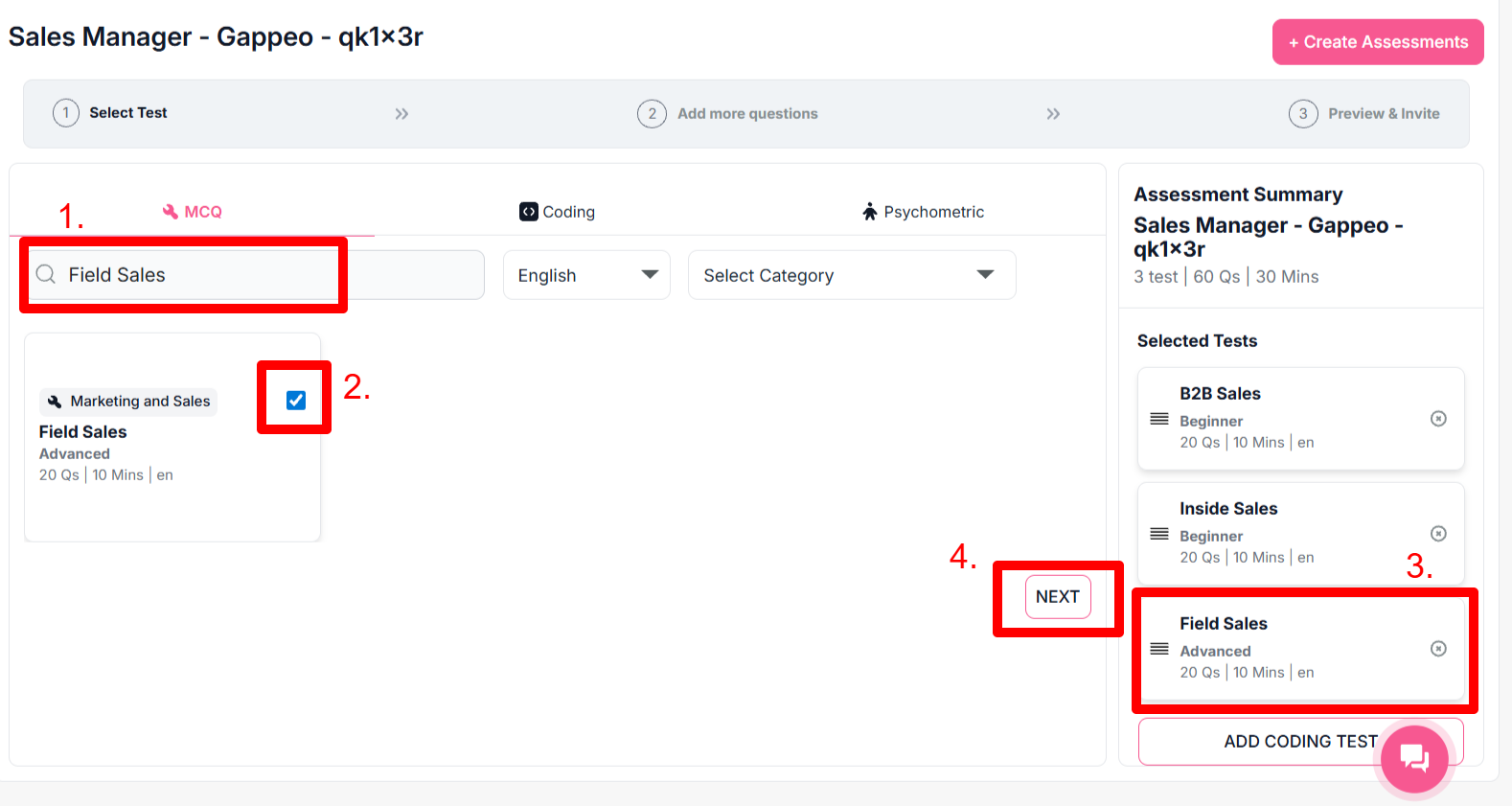Screen dimensions: 1512x806
Task: Click the Create Assessments button
Action: point(1377,42)
